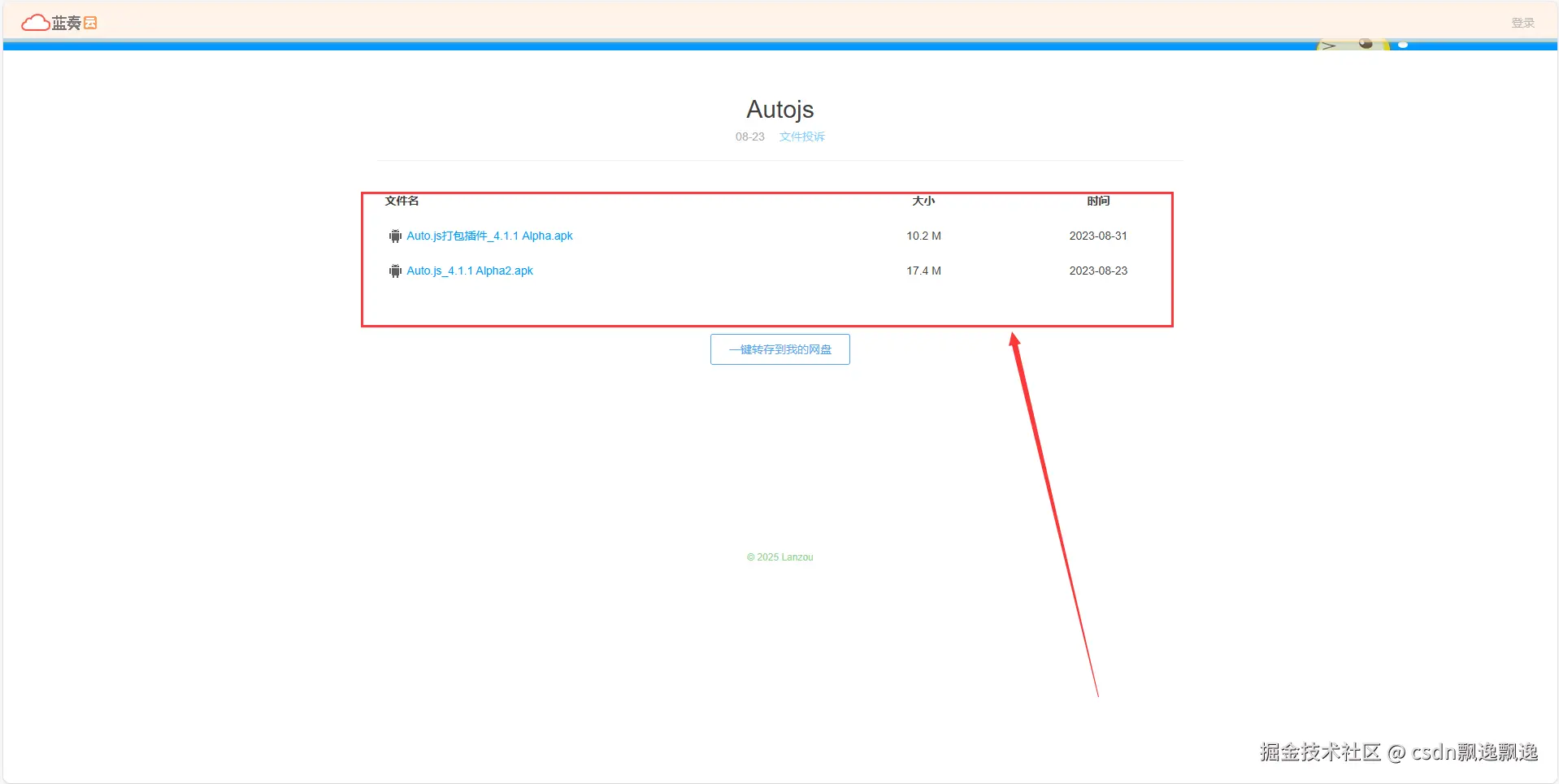Download Auto.js打包插件_4.1.1 Alpha.apk
Image resolution: width=1559 pixels, height=784 pixels.
(489, 236)
